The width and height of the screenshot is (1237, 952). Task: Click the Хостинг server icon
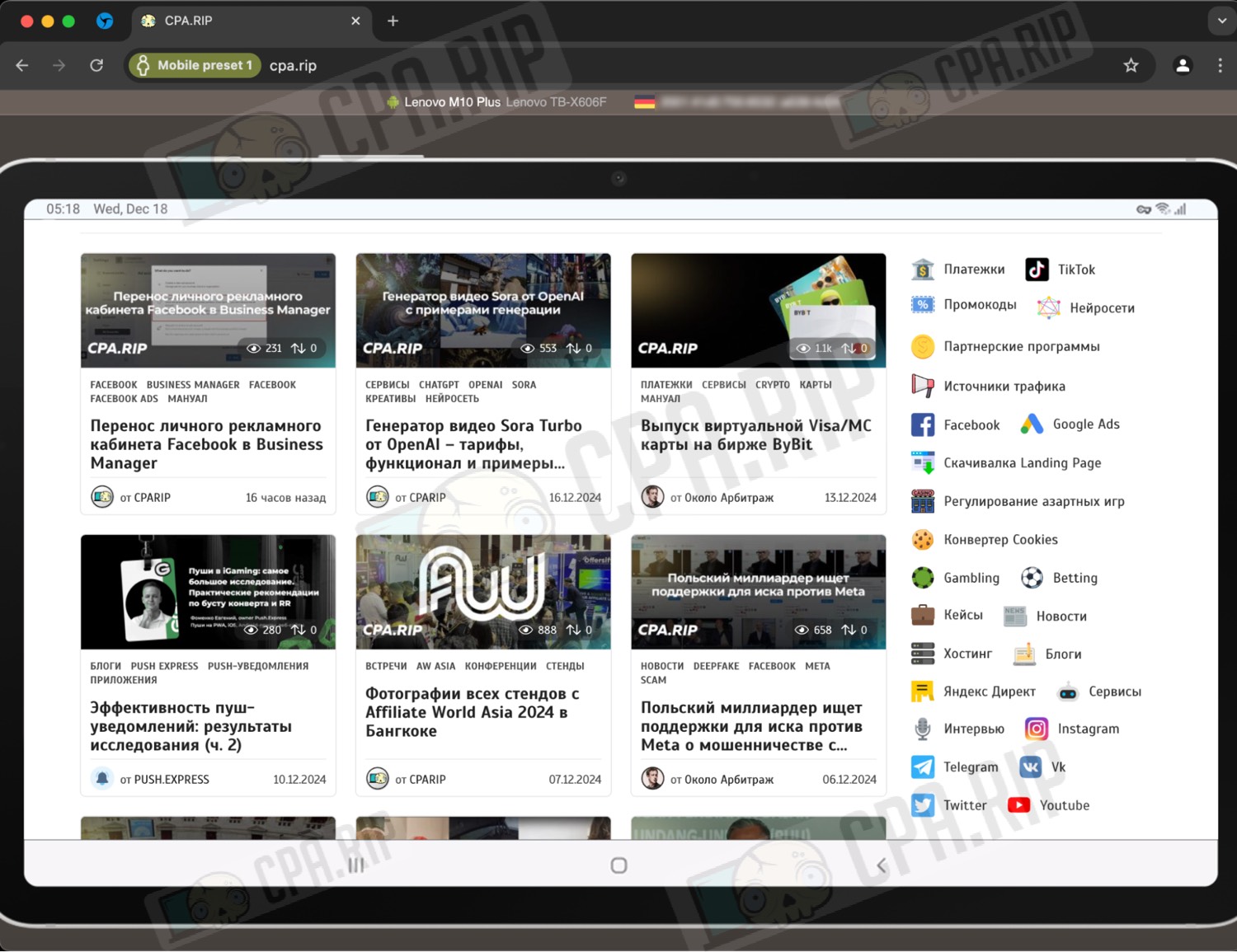click(923, 654)
